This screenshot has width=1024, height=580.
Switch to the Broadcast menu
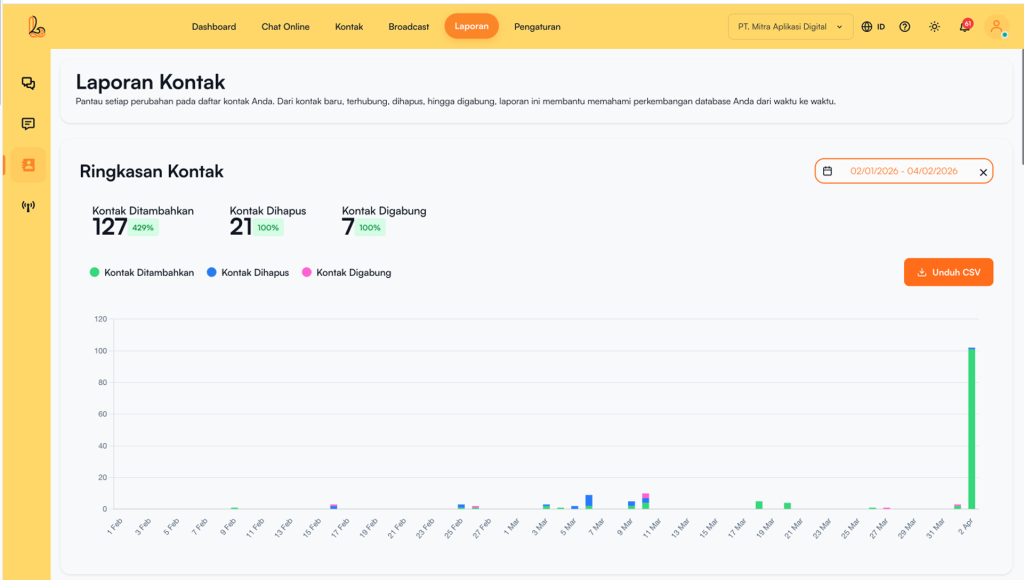409,27
